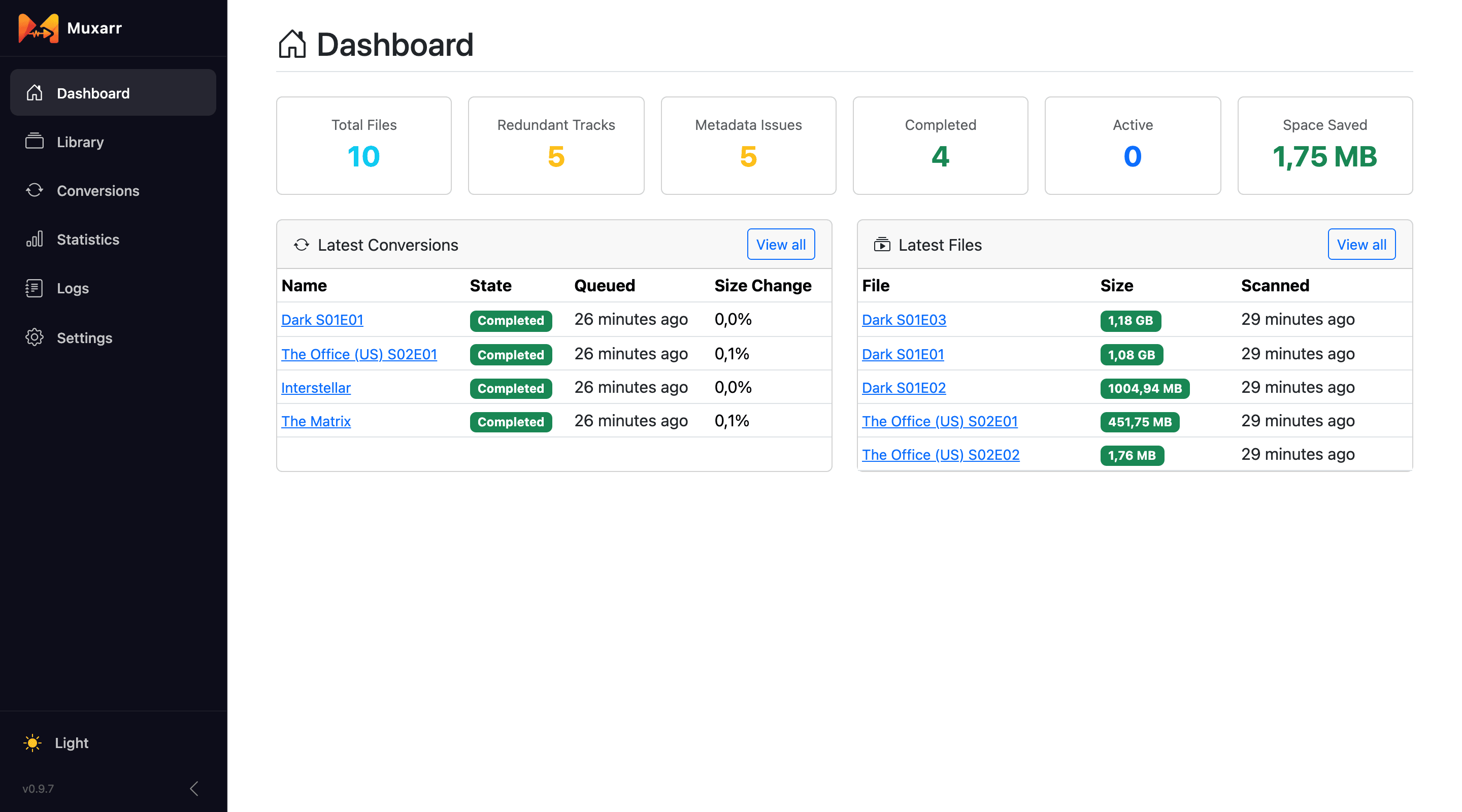Click the Completed badge for Dark S01E01
This screenshot has width=1462, height=812.
pyautogui.click(x=511, y=321)
